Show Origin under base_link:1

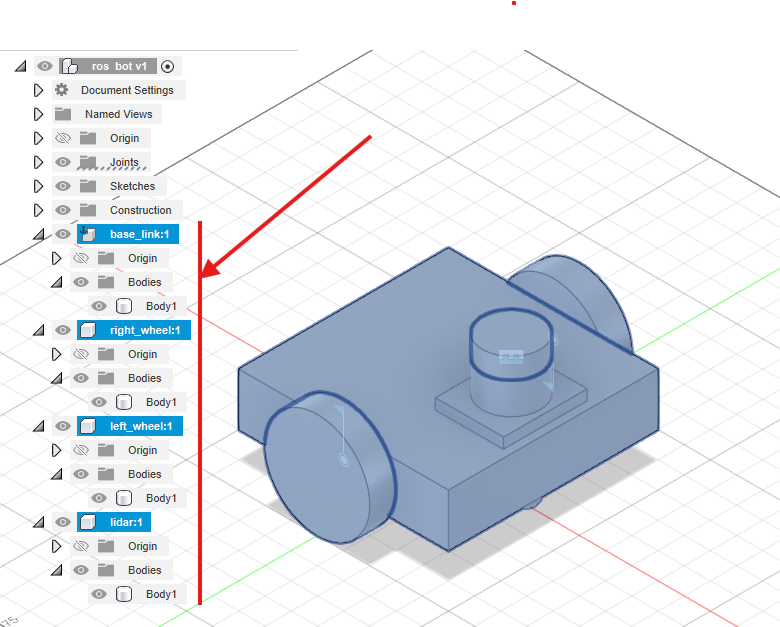pos(81,258)
